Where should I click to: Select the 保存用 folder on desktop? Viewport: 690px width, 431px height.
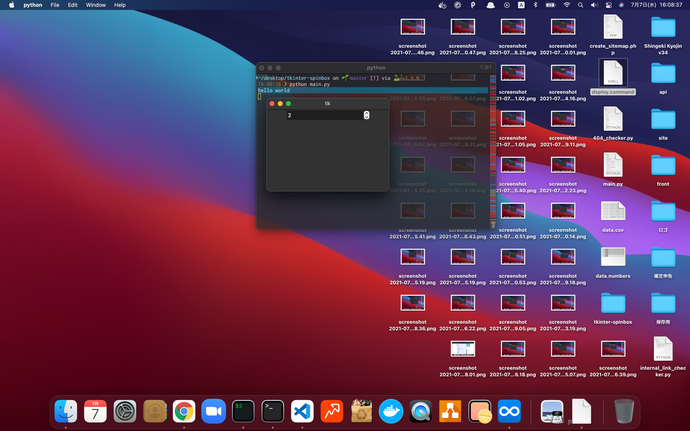(x=663, y=308)
